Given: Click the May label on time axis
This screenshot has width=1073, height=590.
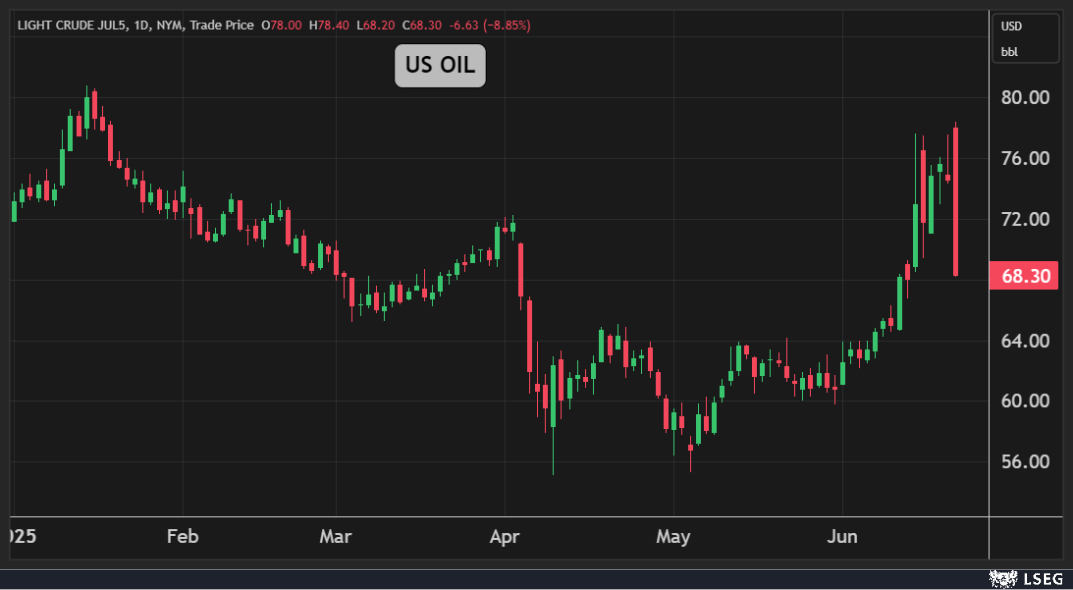Looking at the screenshot, I should (673, 537).
